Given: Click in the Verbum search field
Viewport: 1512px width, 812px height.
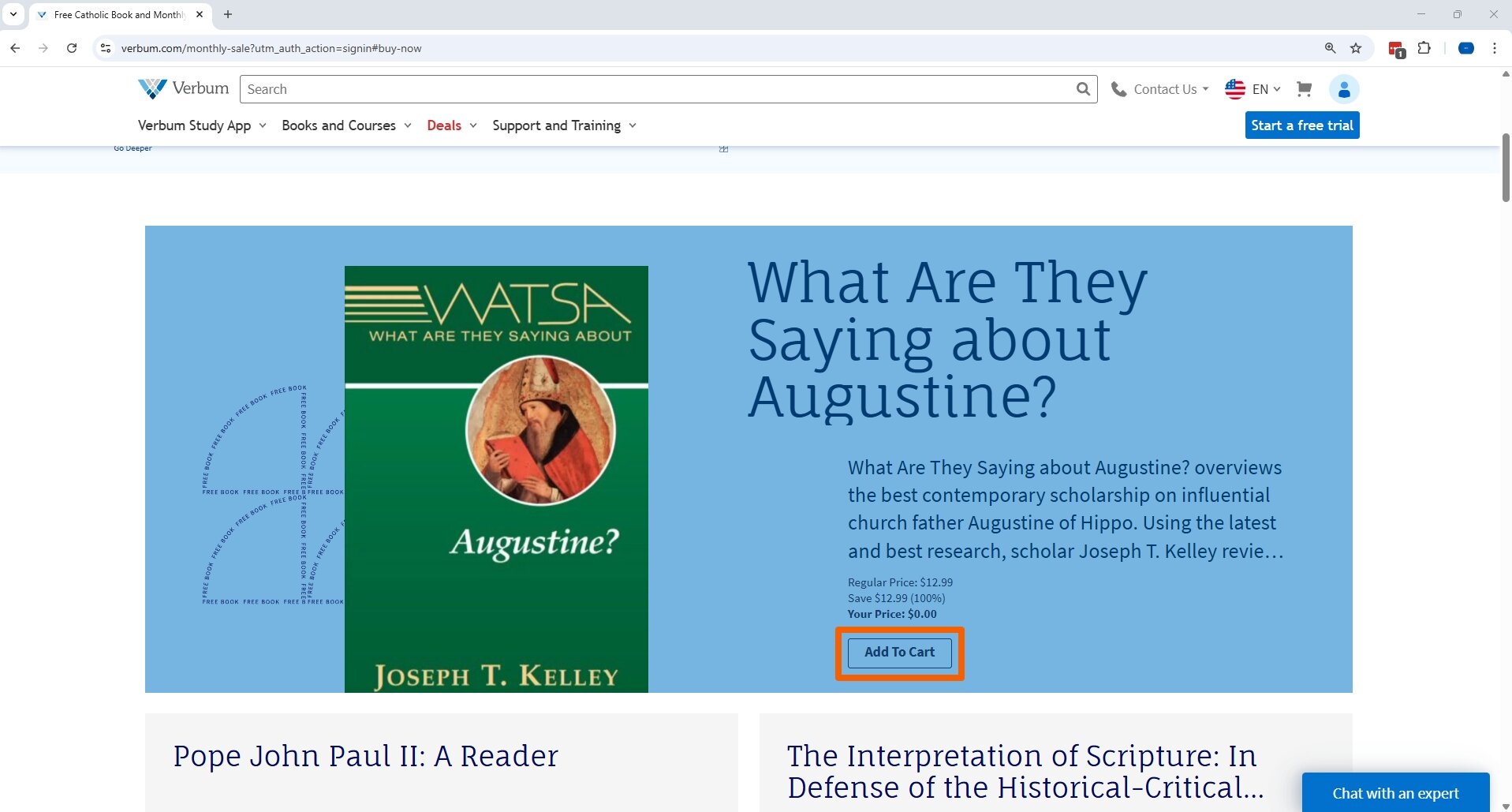Looking at the screenshot, I should (x=659, y=89).
